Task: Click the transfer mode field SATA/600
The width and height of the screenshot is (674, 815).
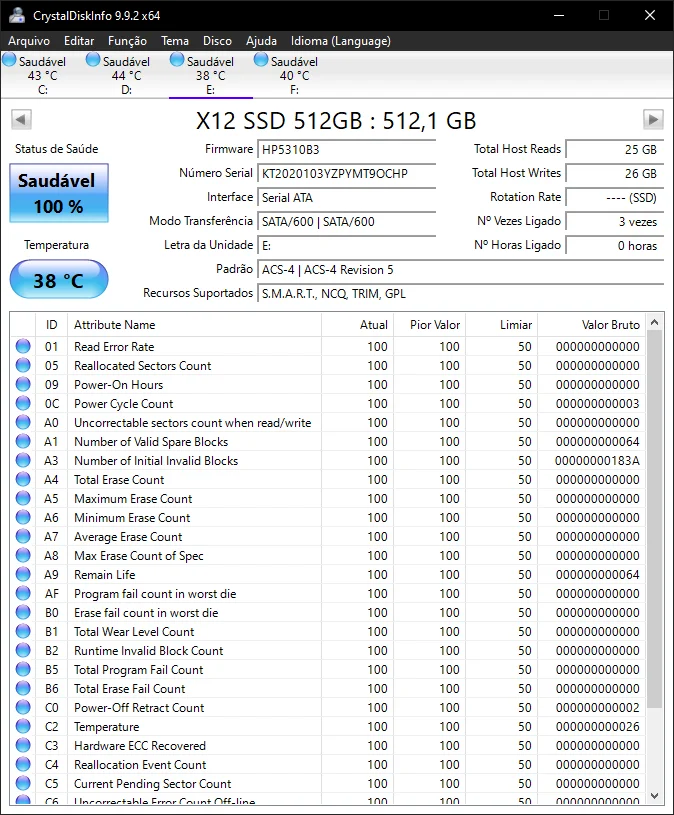Action: tap(347, 221)
